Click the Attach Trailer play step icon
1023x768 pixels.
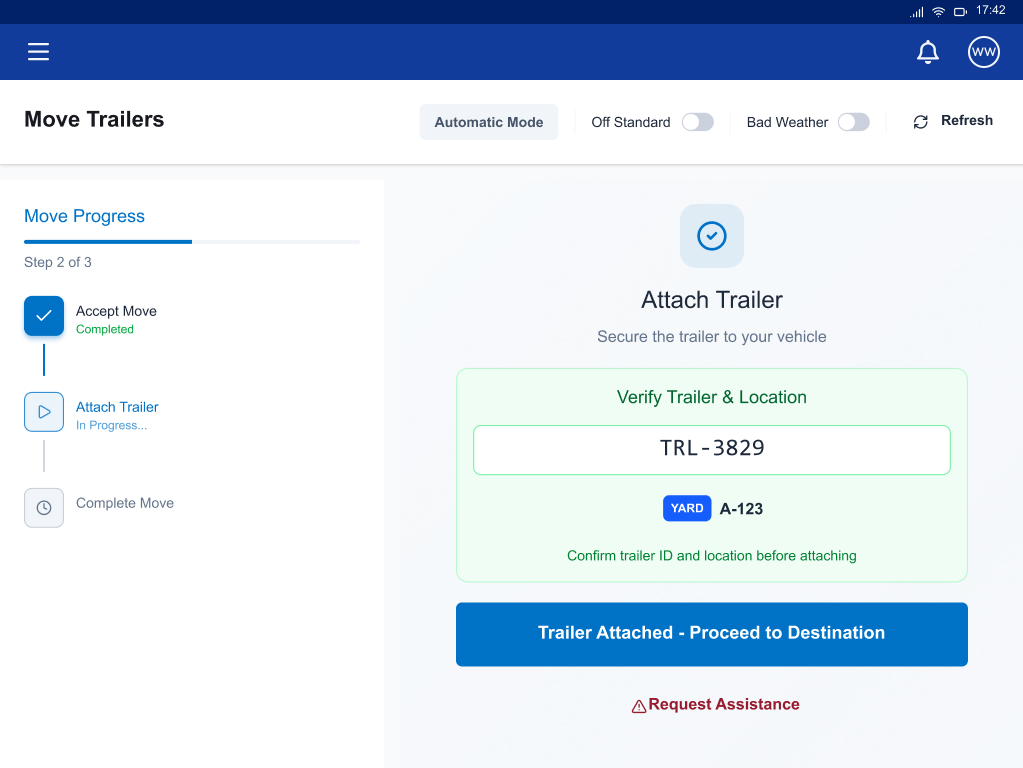pyautogui.click(x=44, y=412)
